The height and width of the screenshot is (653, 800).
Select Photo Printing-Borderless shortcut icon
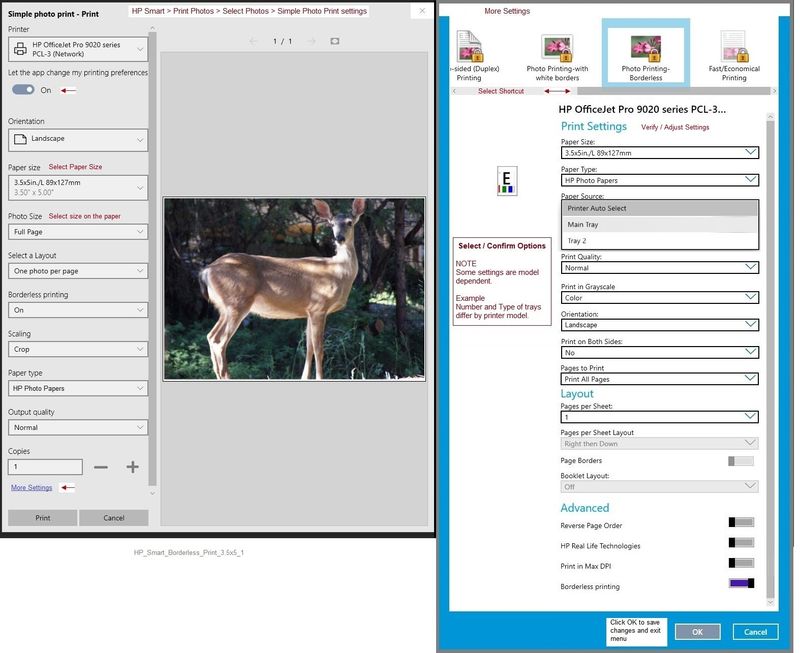point(645,48)
